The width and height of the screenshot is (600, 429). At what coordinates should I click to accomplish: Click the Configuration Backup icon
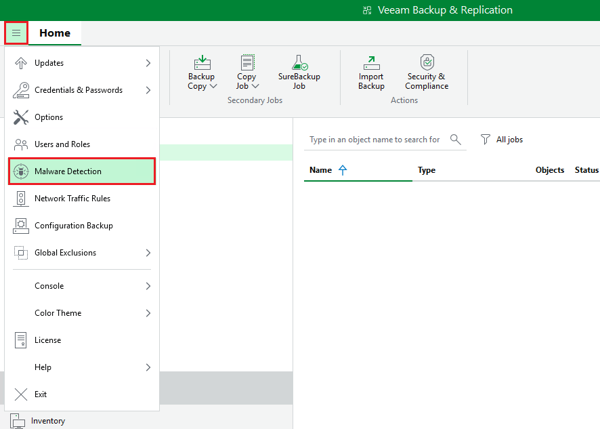coord(21,226)
